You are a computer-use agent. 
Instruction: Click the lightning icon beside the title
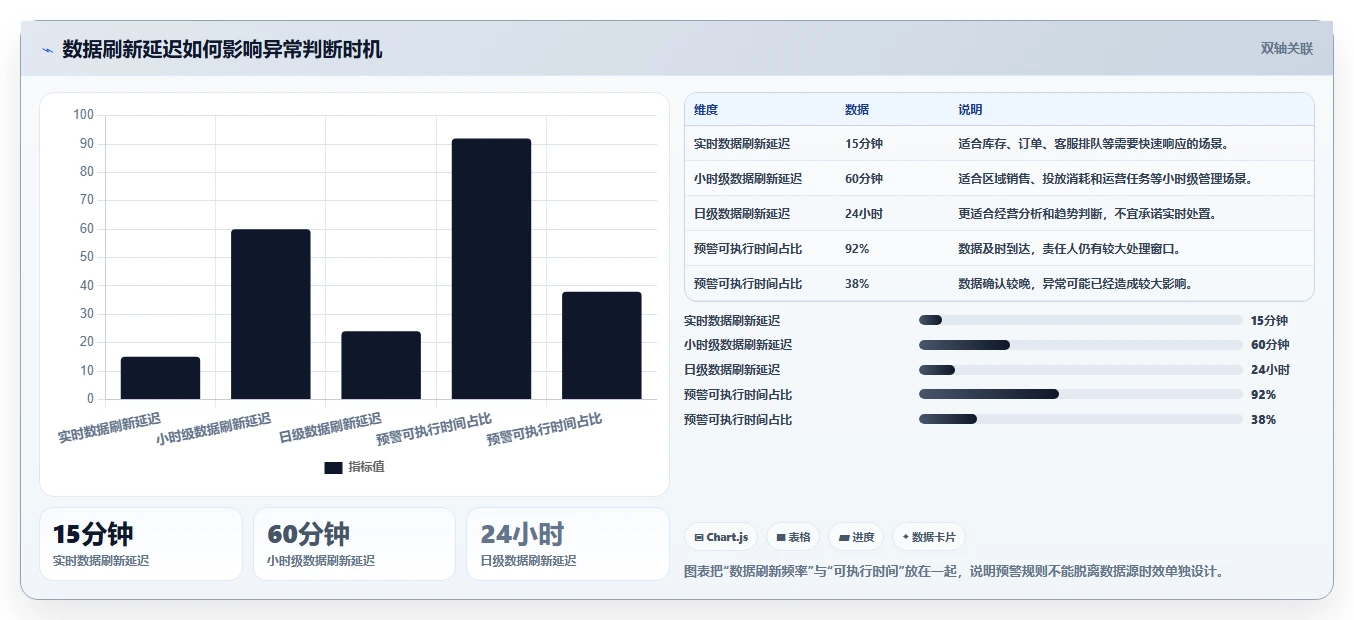point(47,50)
